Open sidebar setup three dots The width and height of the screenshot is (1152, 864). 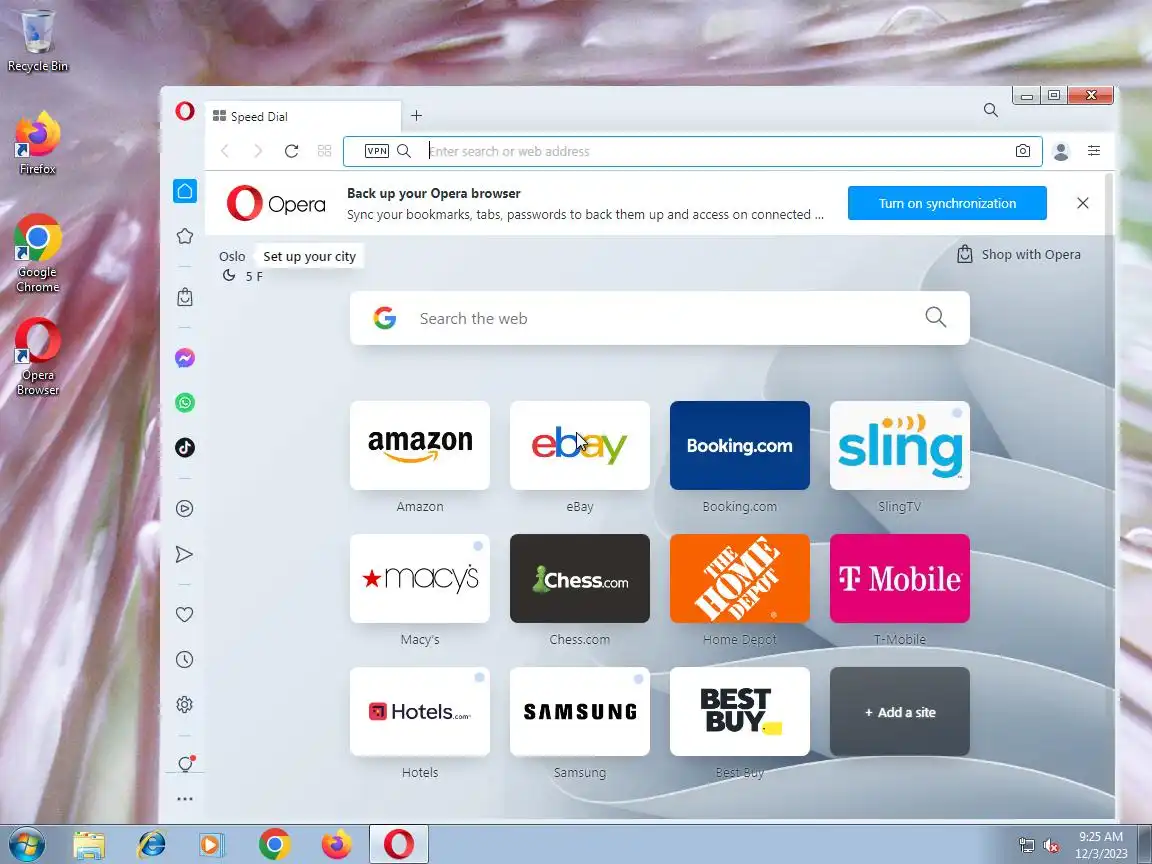click(185, 799)
